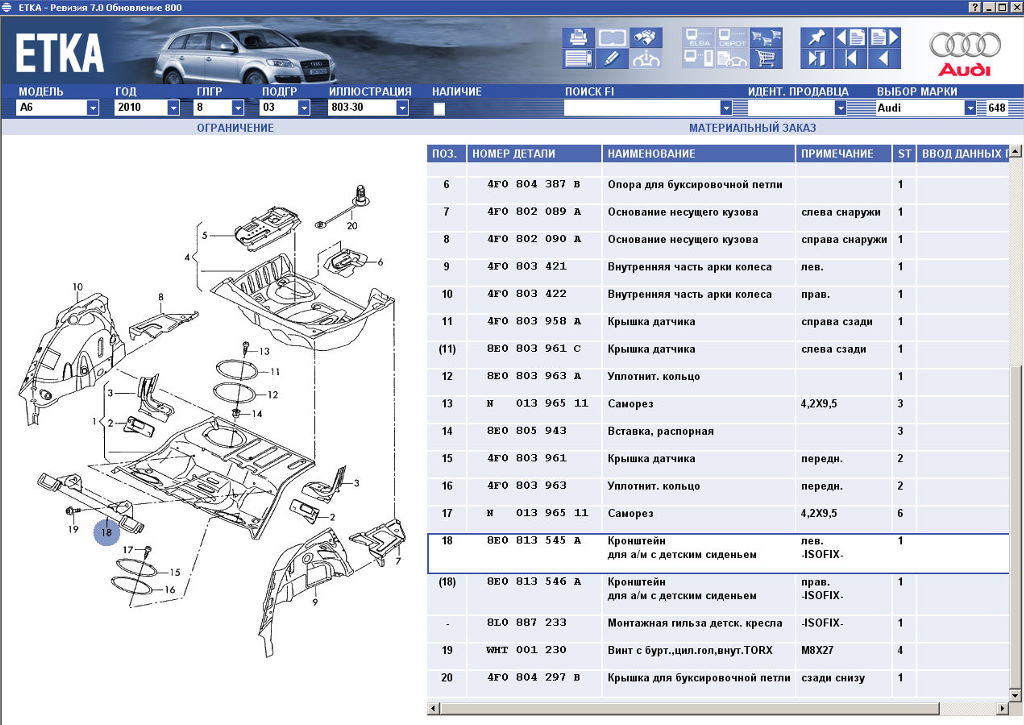Click the vehicle document icon

click(732, 59)
